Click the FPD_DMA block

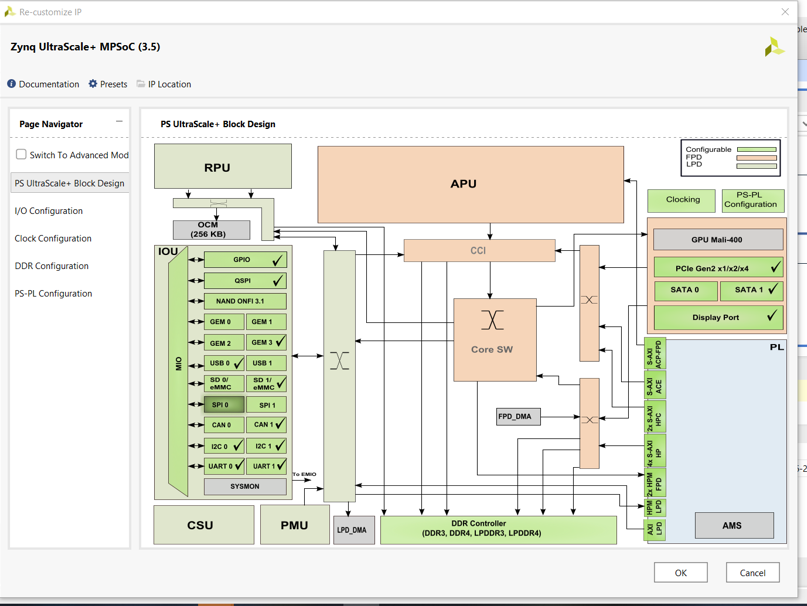[x=518, y=416]
